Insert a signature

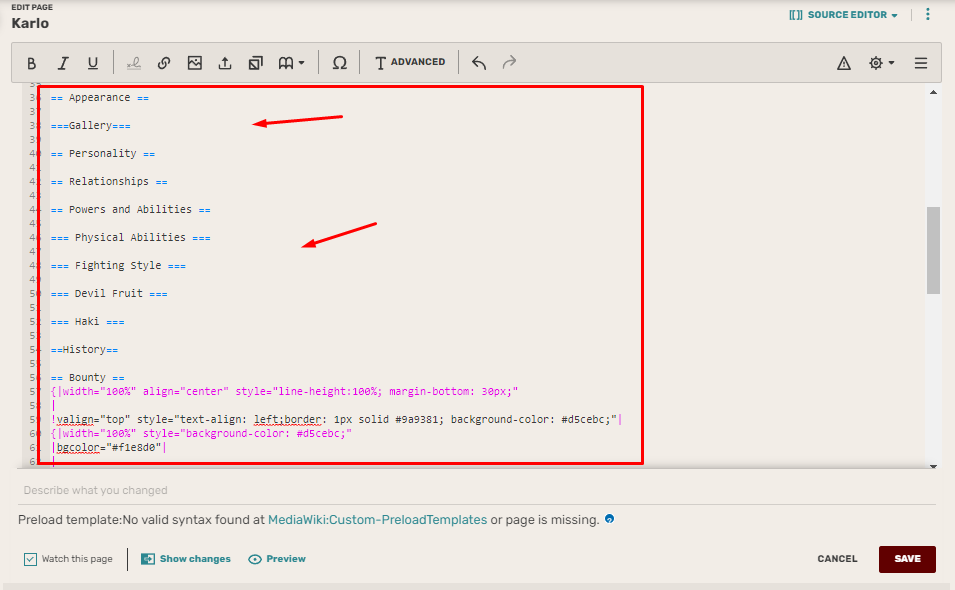133,63
